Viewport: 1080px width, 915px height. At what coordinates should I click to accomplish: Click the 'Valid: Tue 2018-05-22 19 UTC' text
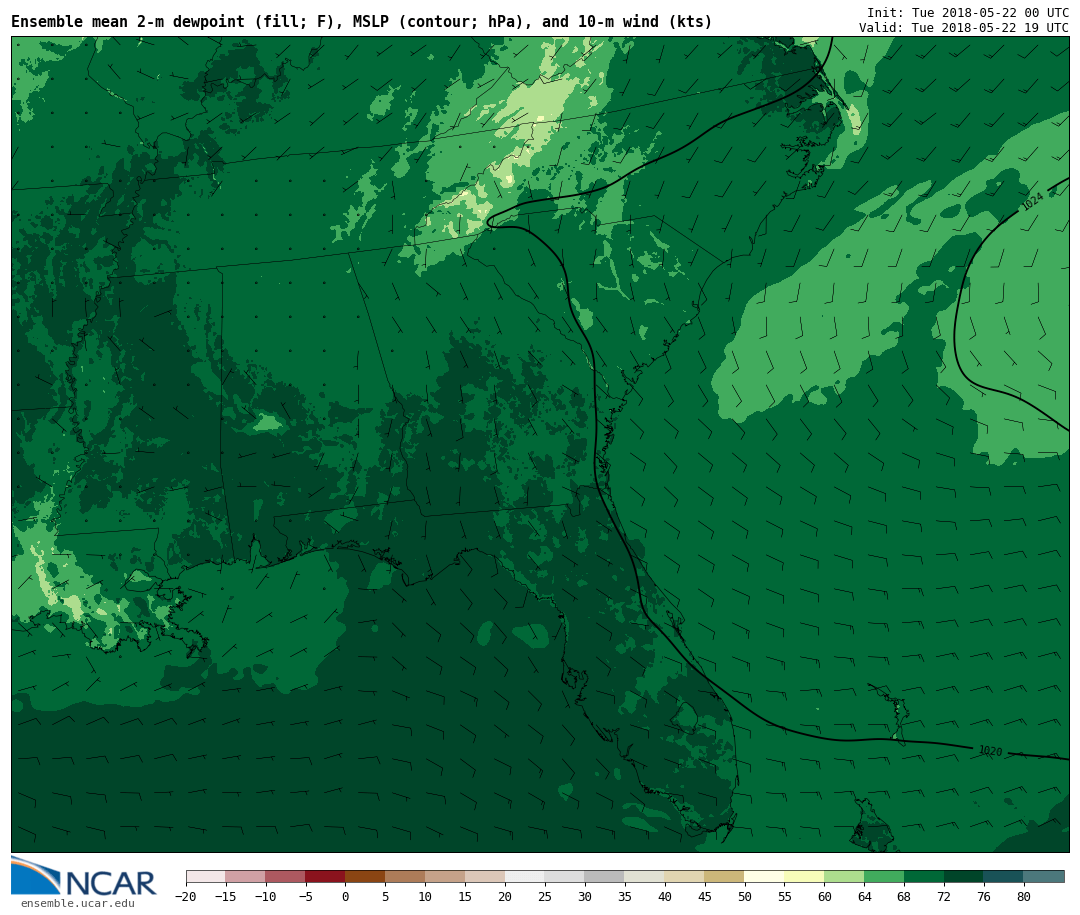964,28
